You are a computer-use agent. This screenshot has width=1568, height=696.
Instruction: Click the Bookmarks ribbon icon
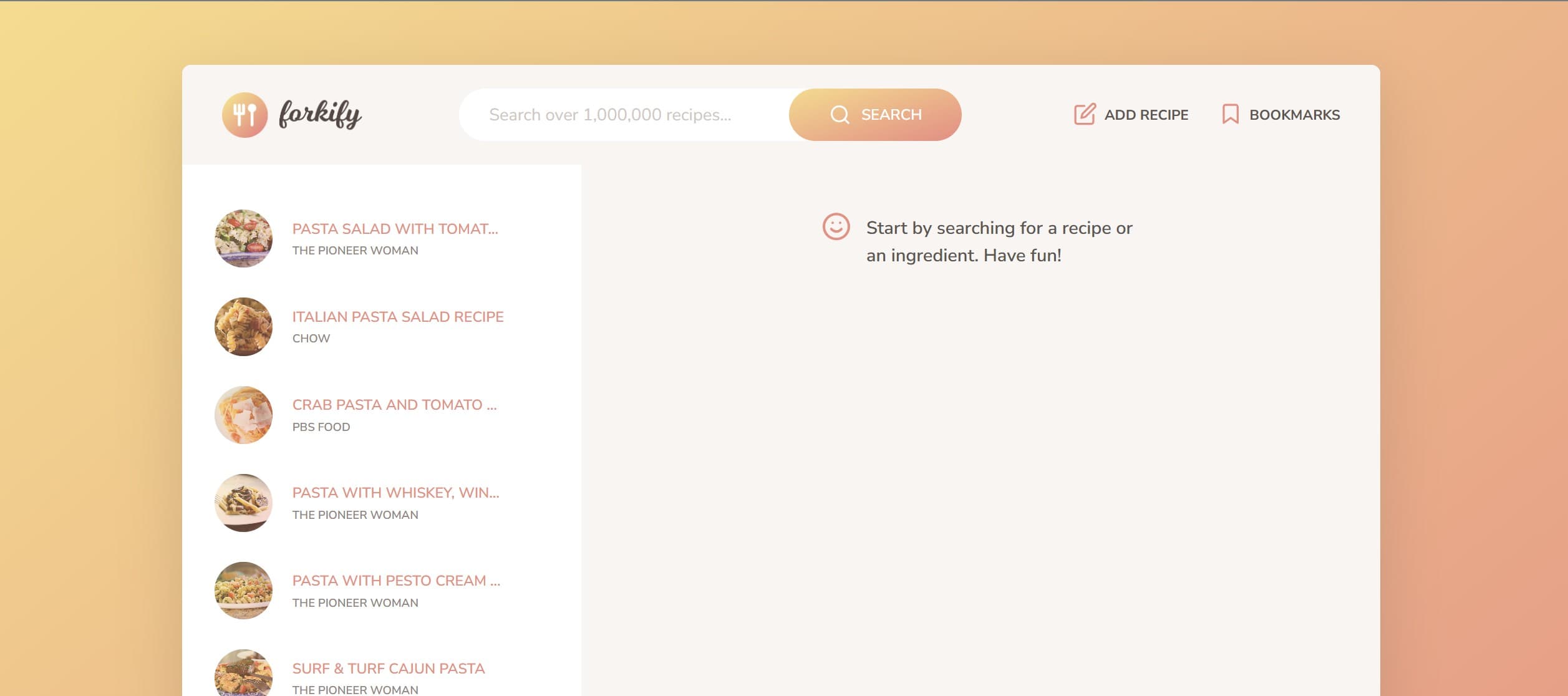click(x=1231, y=114)
